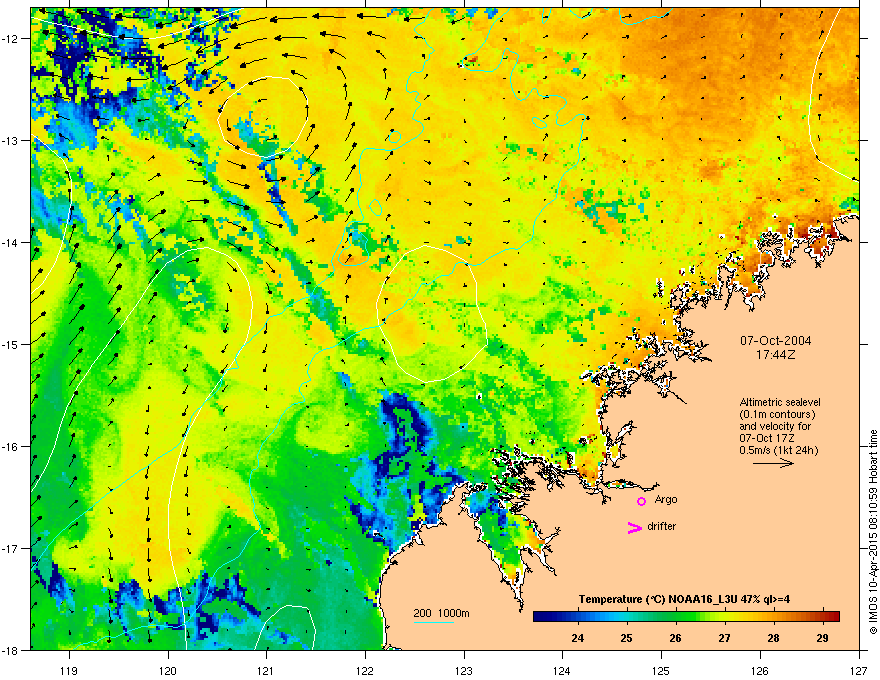Click the temperature colorbar at dark red end
This screenshot has width=880, height=680.
click(x=833, y=616)
